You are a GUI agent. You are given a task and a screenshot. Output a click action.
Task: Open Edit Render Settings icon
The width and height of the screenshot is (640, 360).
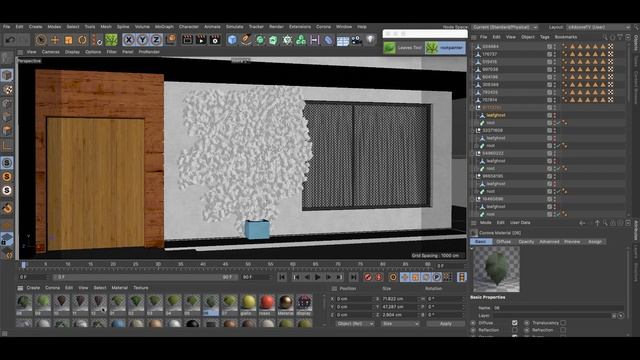(215, 40)
